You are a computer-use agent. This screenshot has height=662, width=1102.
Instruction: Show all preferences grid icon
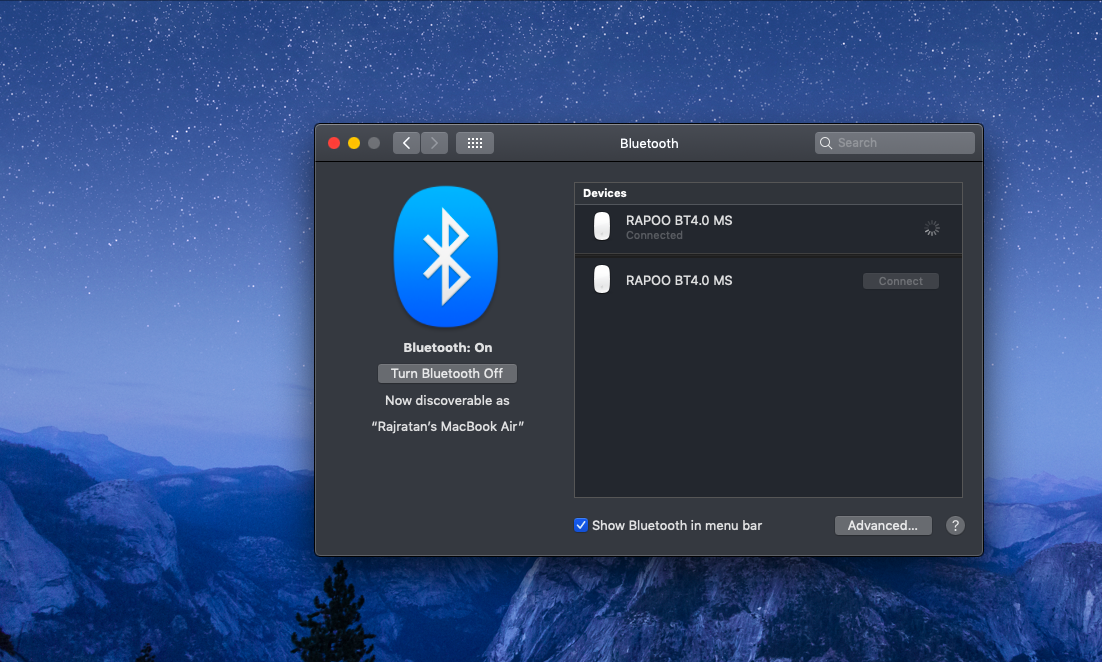475,143
